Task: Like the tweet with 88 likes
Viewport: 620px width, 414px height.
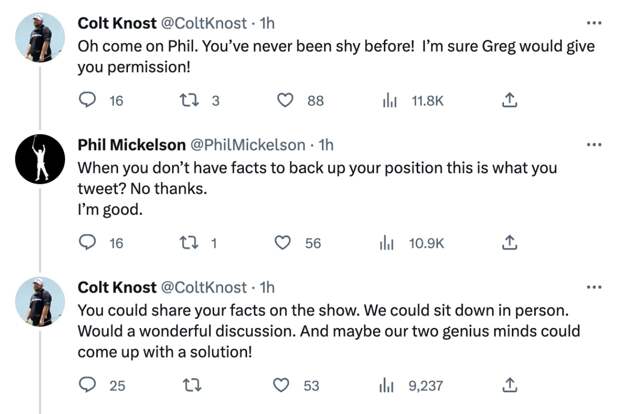Action: click(x=285, y=100)
